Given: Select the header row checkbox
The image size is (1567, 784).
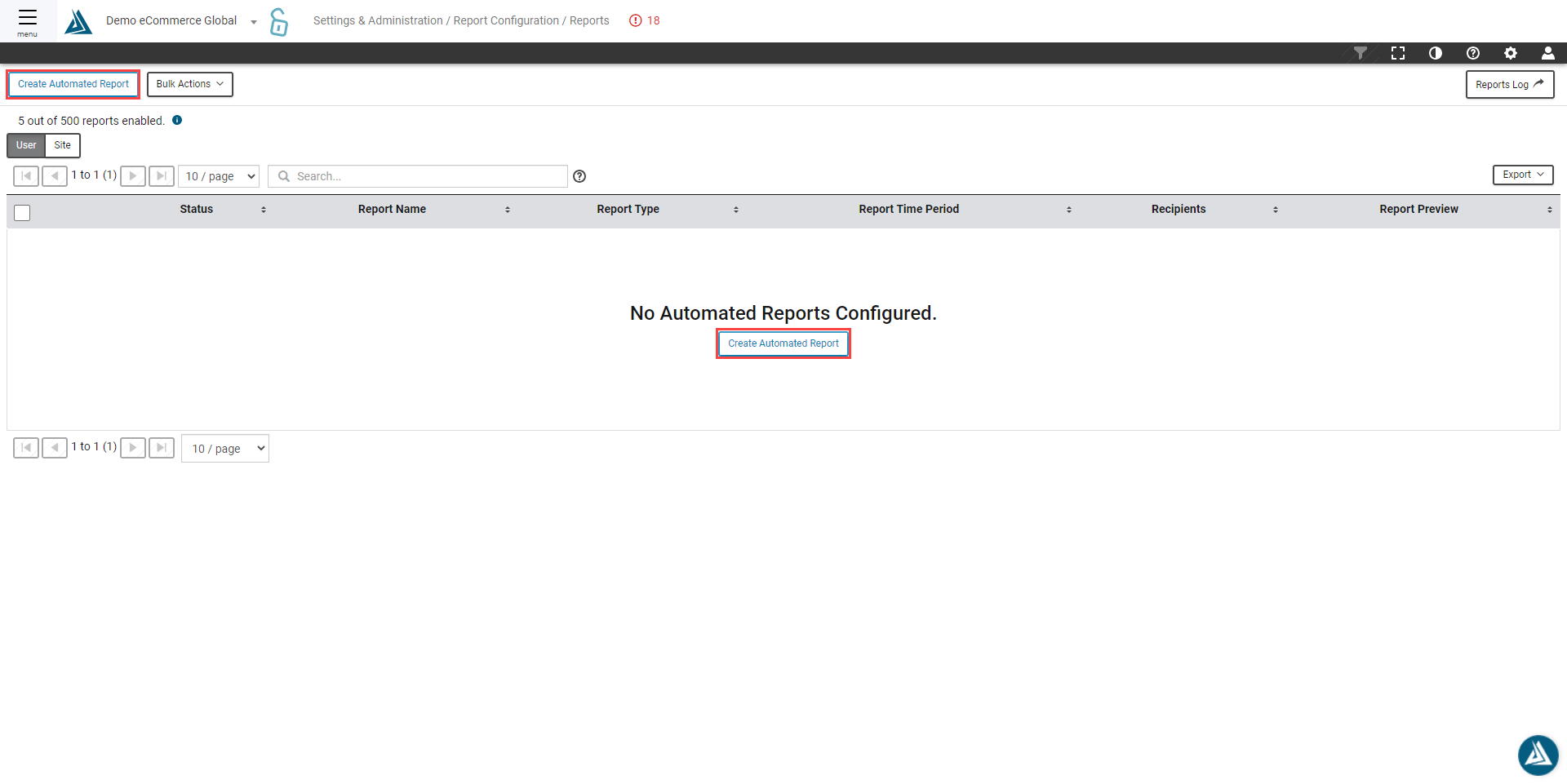Looking at the screenshot, I should coord(21,212).
